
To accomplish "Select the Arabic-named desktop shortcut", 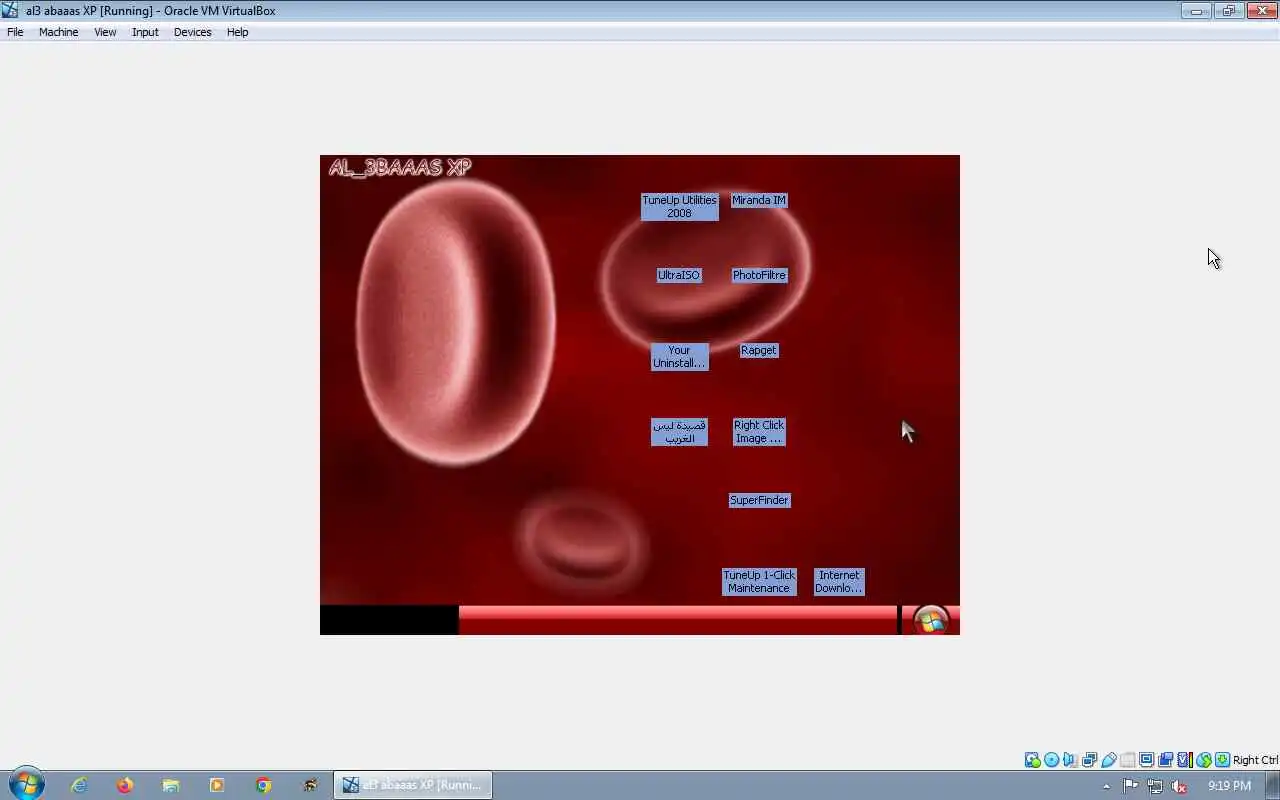I will point(679,432).
